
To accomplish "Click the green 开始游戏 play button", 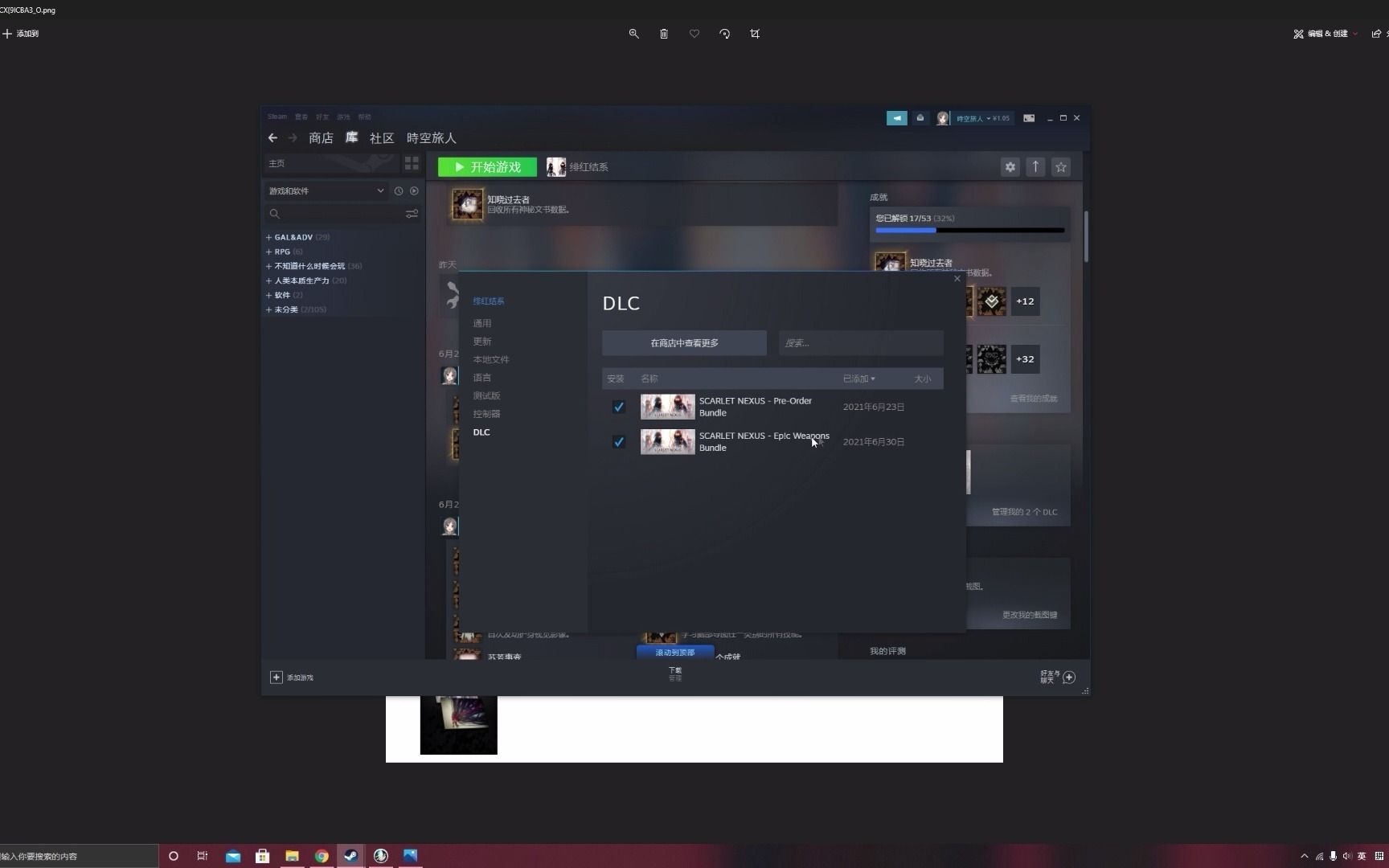I will [487, 167].
